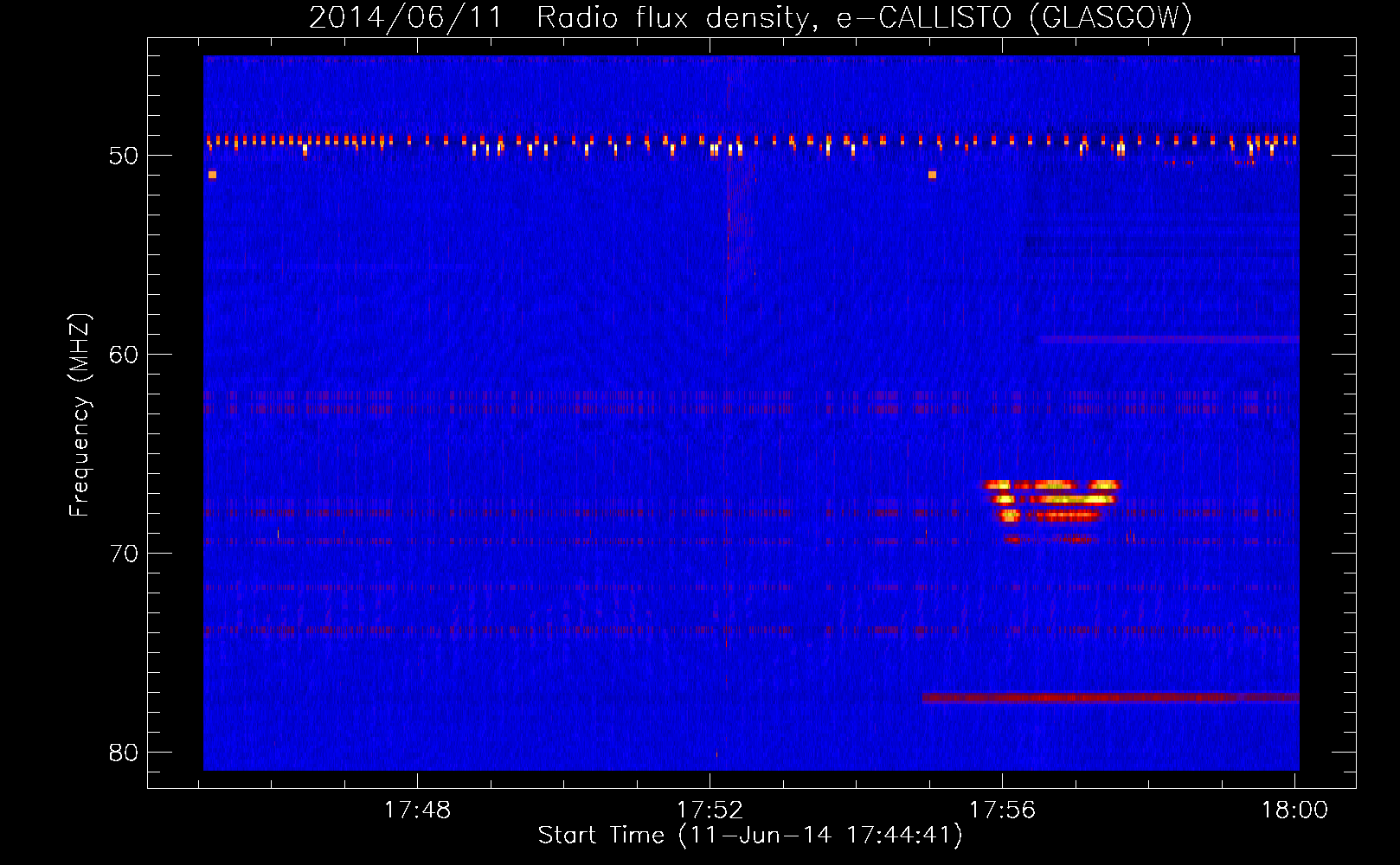Click the 50 frequency tick label
The width and height of the screenshot is (1400, 865).
124,156
